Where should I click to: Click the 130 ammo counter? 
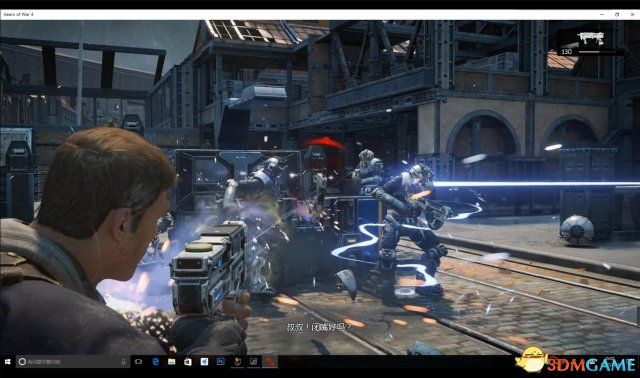[567, 52]
